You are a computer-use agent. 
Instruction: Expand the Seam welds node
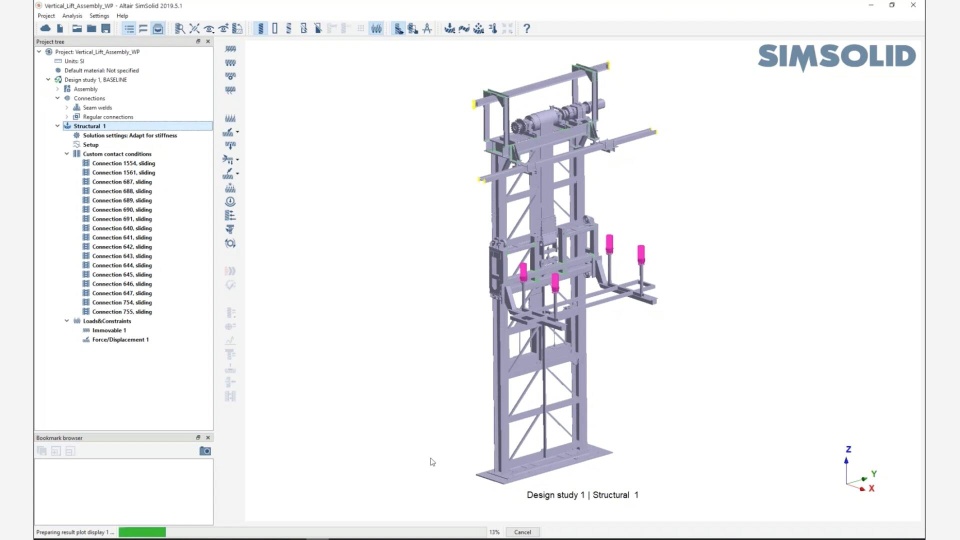(x=67, y=107)
